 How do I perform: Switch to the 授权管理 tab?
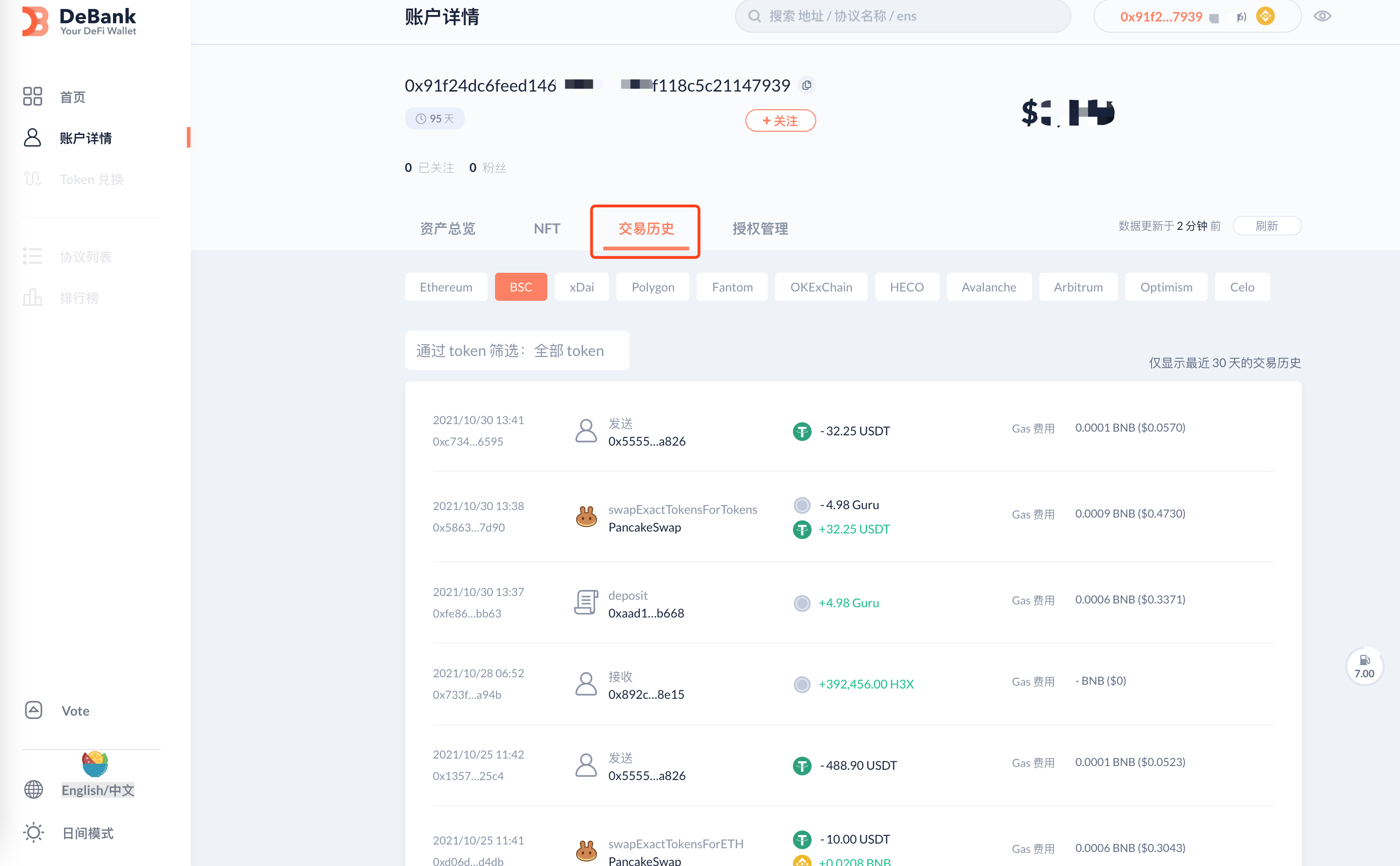click(x=760, y=228)
